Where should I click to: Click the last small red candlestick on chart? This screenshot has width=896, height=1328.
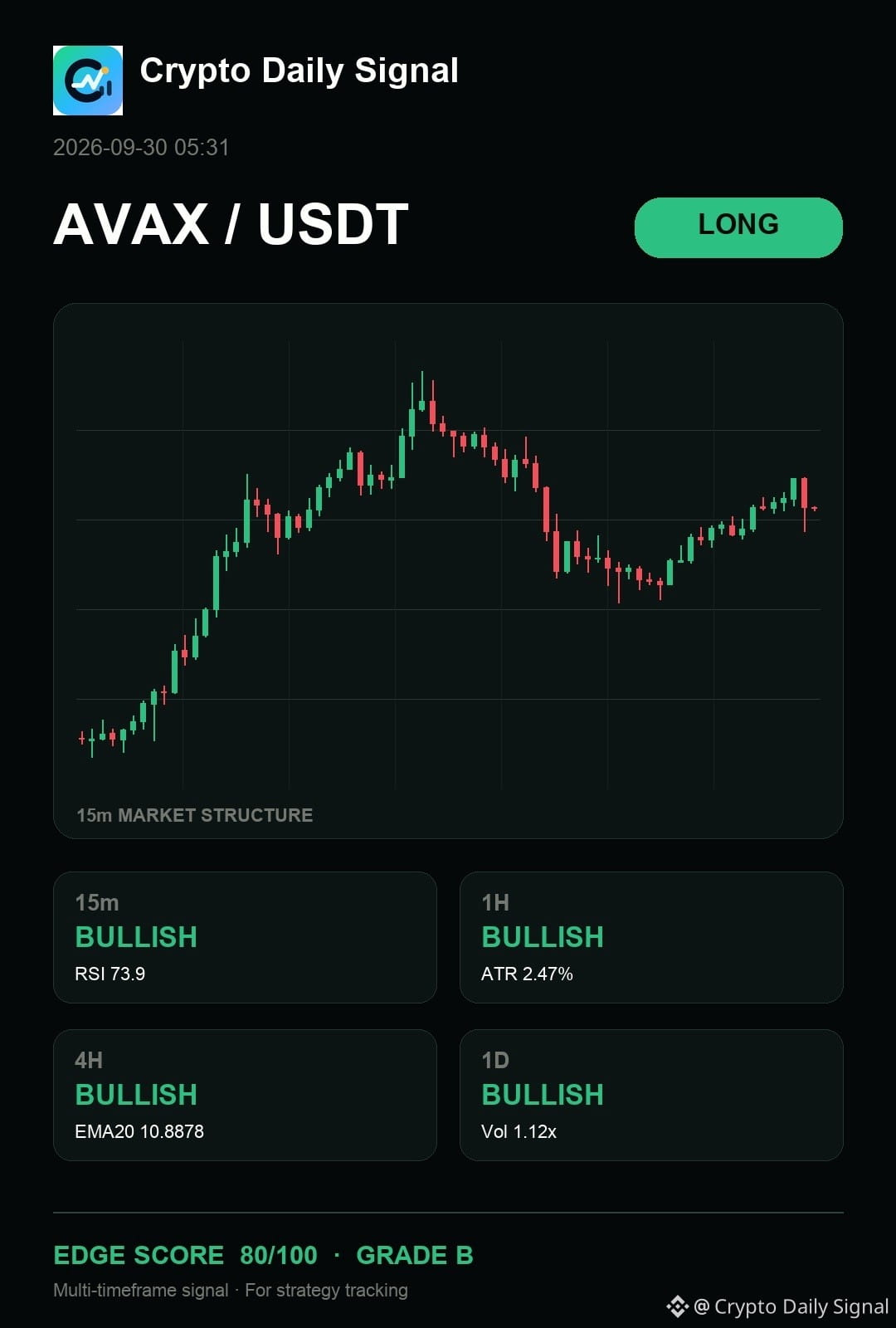coord(815,508)
